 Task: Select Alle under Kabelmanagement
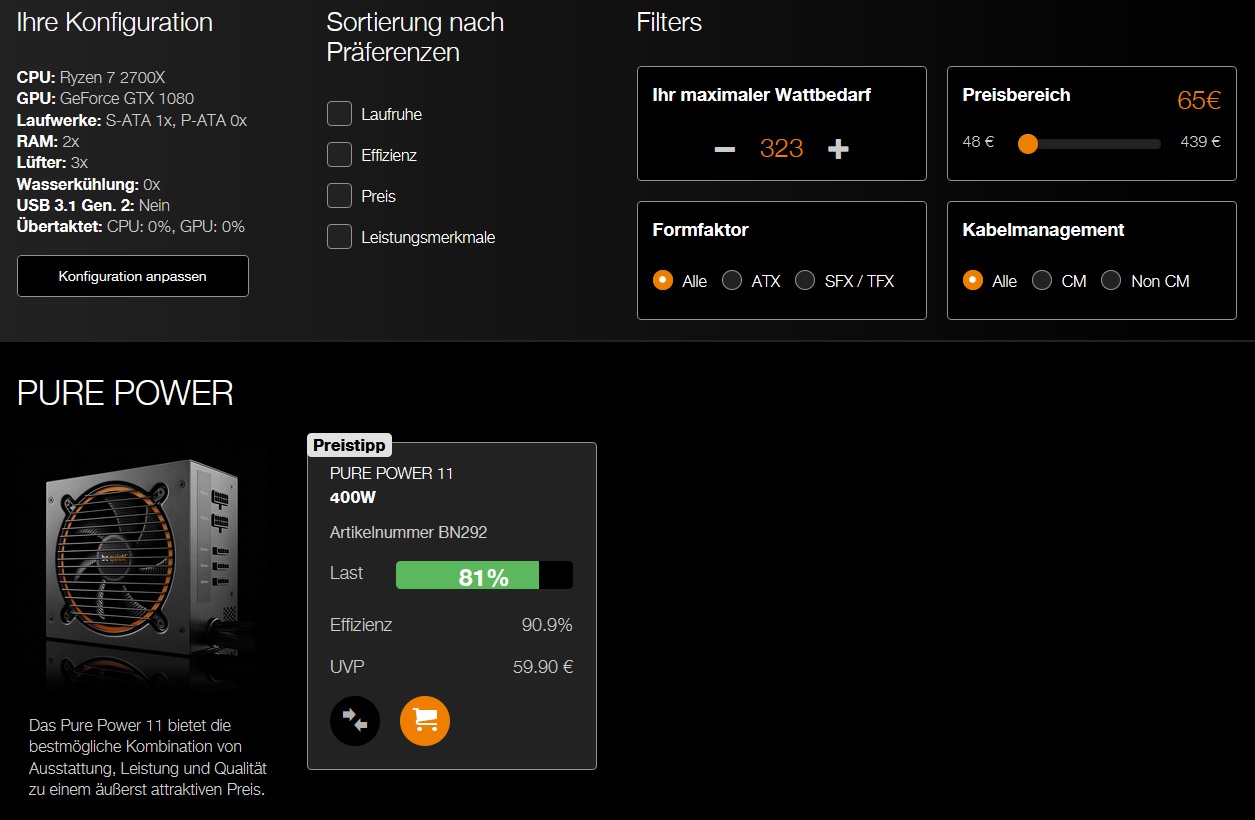point(973,280)
